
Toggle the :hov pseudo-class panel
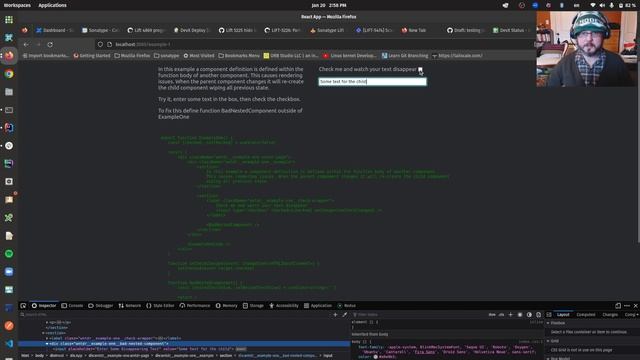pyautogui.click(x=492, y=315)
